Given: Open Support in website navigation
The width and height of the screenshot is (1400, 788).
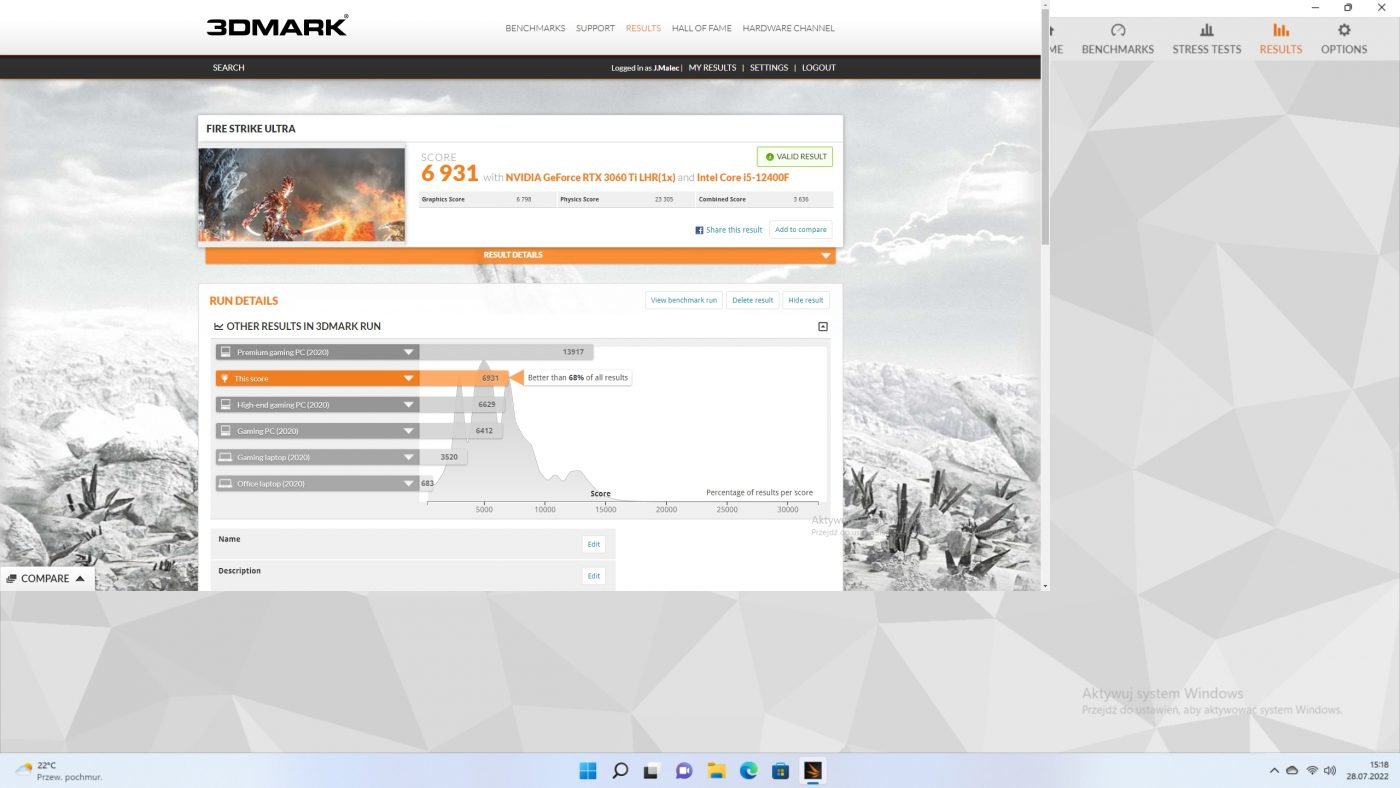Looking at the screenshot, I should click(595, 28).
